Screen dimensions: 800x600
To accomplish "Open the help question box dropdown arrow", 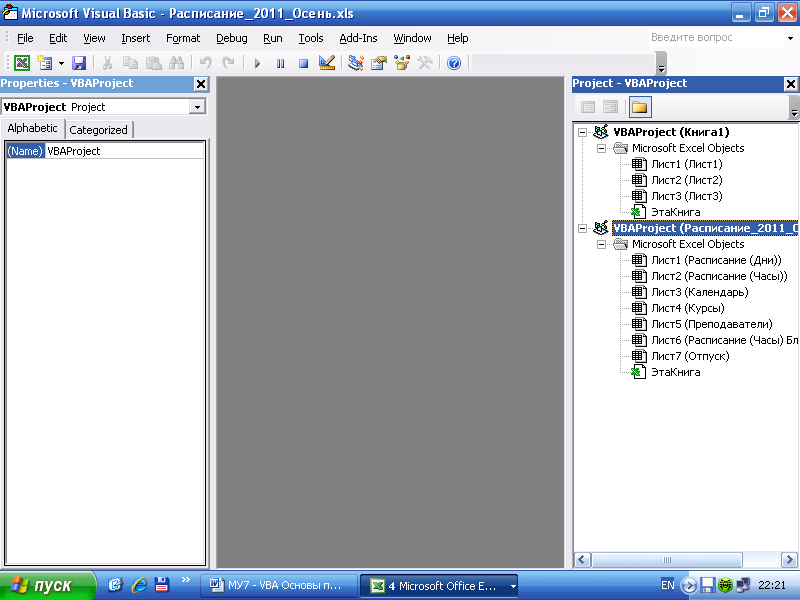I will coord(790,38).
